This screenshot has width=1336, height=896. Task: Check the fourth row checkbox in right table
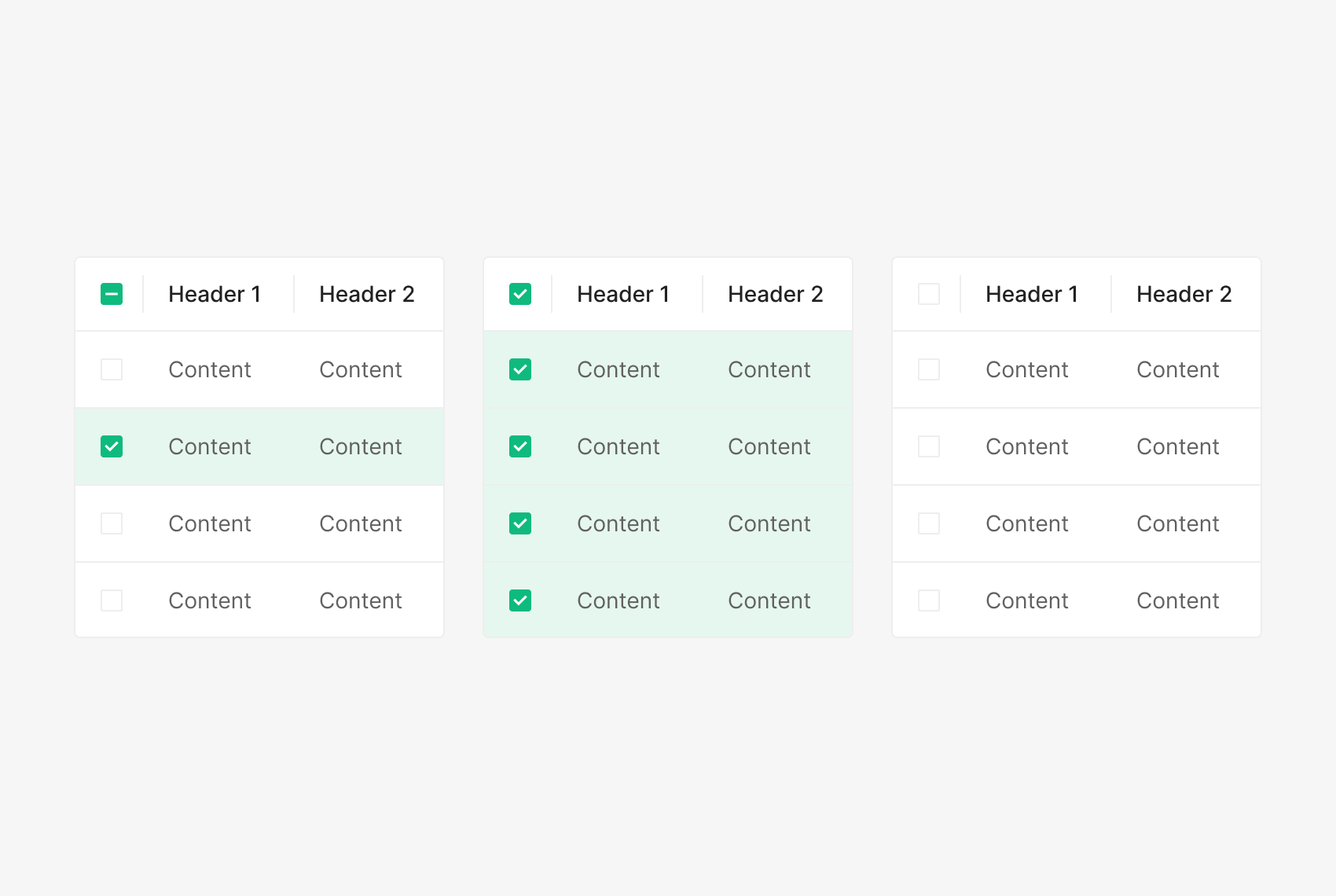(929, 600)
